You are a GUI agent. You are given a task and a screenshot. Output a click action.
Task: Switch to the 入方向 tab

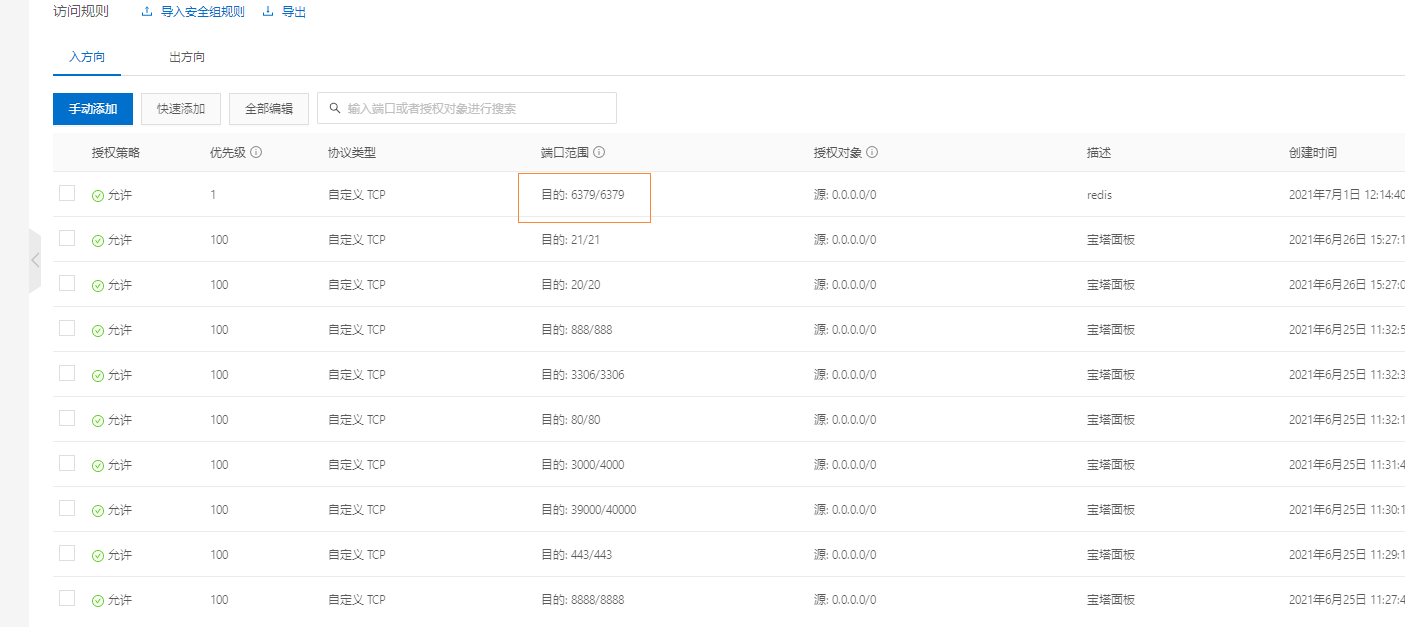87,57
